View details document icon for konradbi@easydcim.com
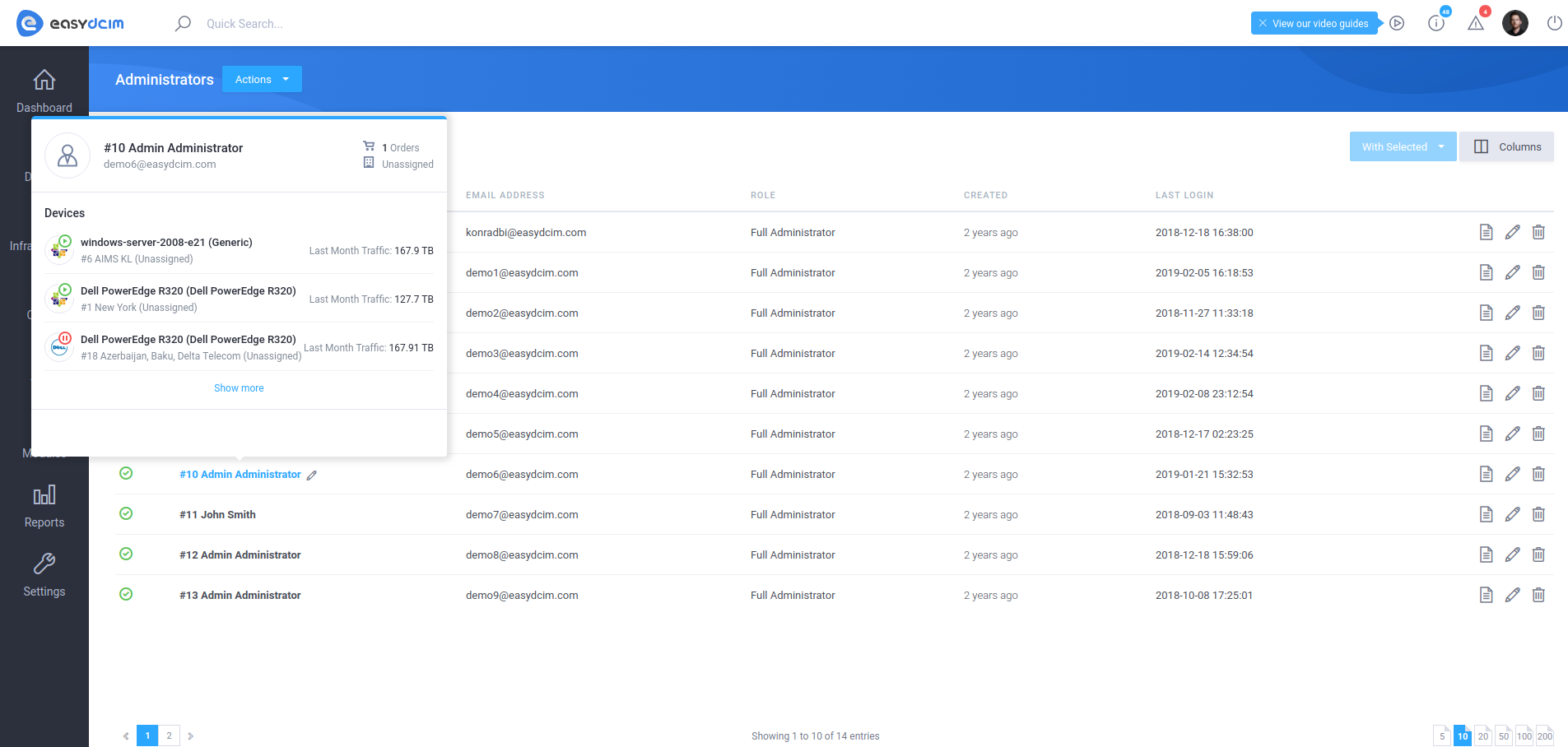 tap(1486, 232)
